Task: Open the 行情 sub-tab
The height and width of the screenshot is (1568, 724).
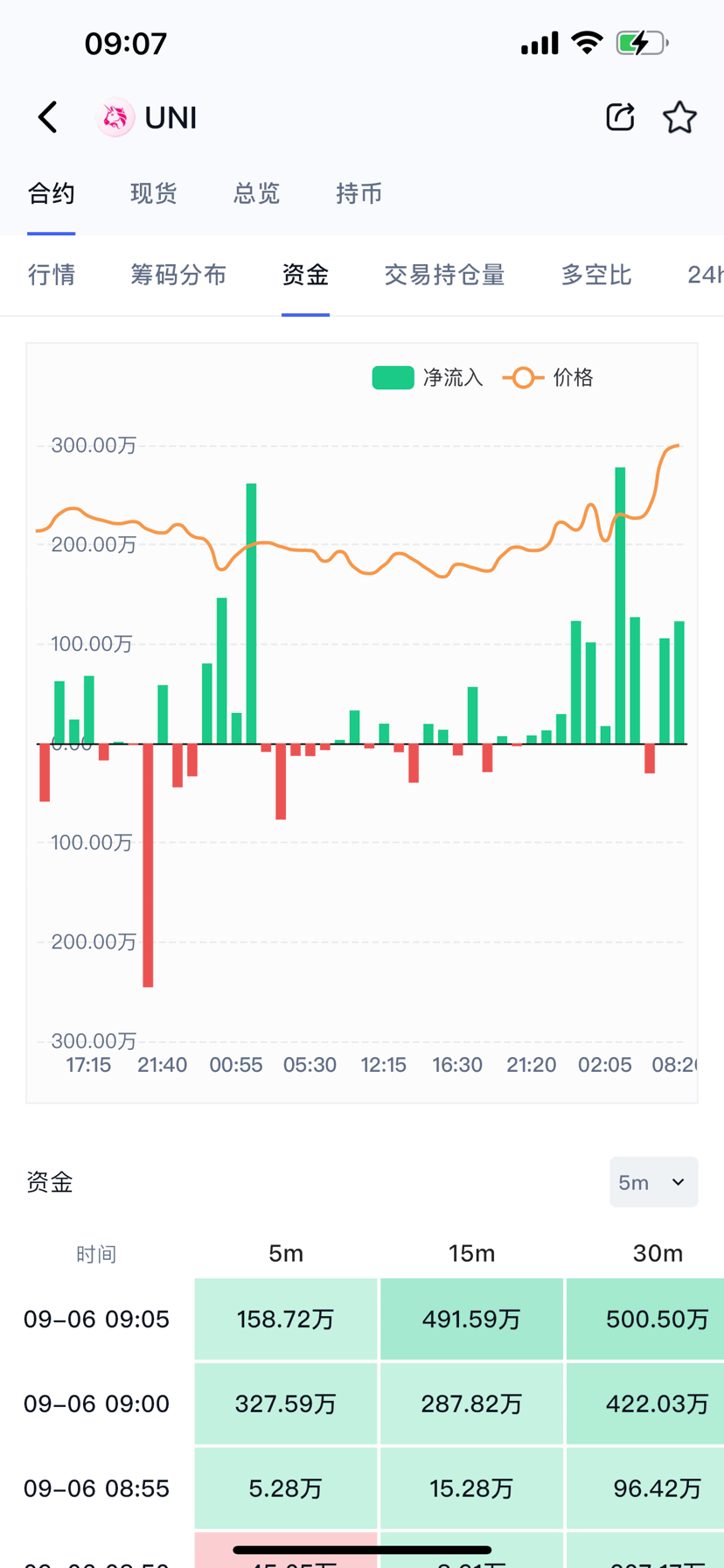Action: (52, 275)
